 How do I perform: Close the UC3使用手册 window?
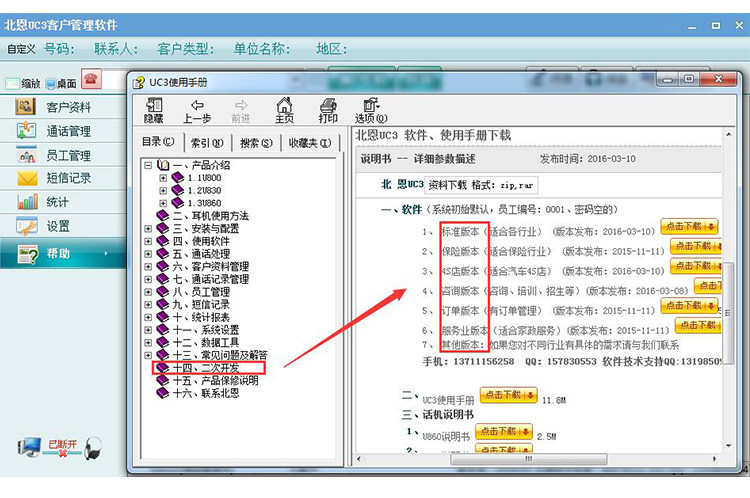[x=718, y=79]
